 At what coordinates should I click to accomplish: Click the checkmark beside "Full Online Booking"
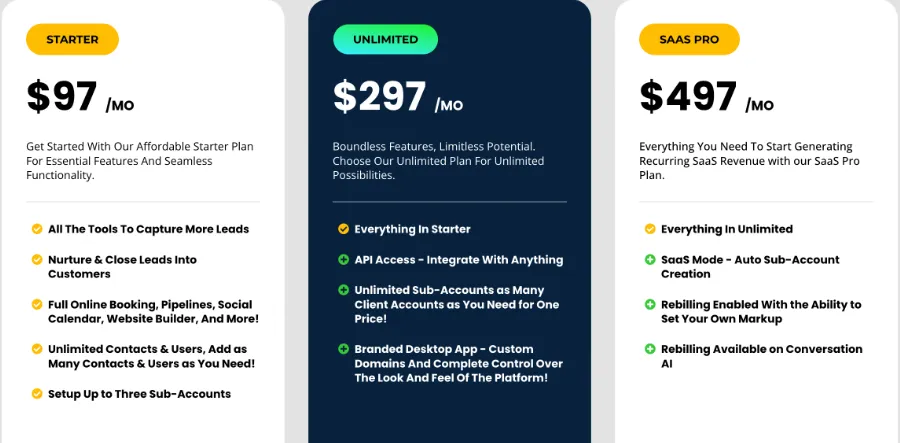pyautogui.click(x=37, y=305)
